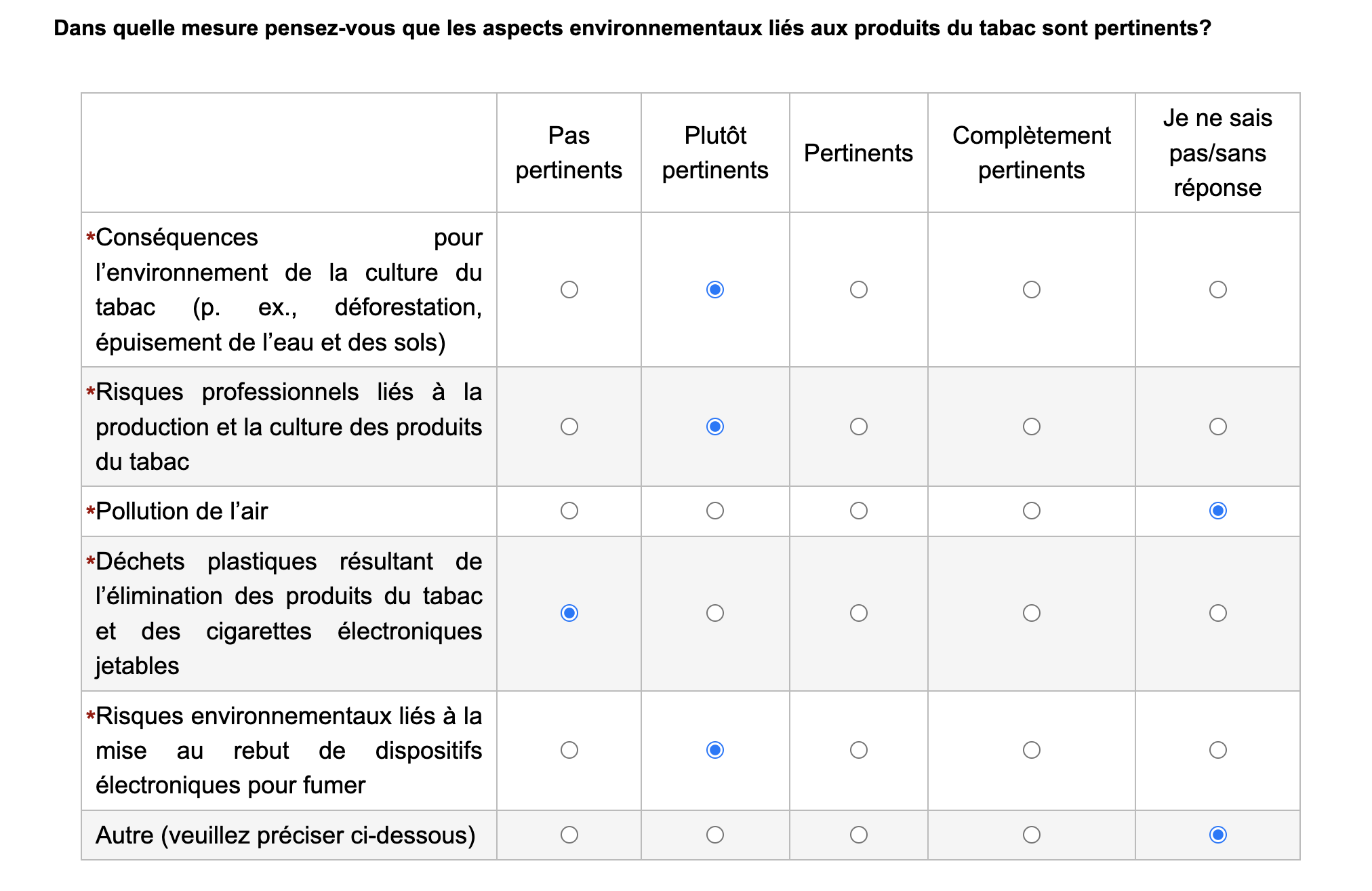Set 'Autre' row to 'Pertinents'

[x=858, y=835]
